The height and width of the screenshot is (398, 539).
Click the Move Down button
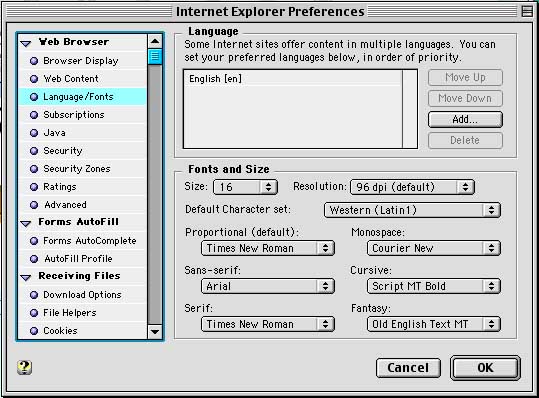point(465,98)
